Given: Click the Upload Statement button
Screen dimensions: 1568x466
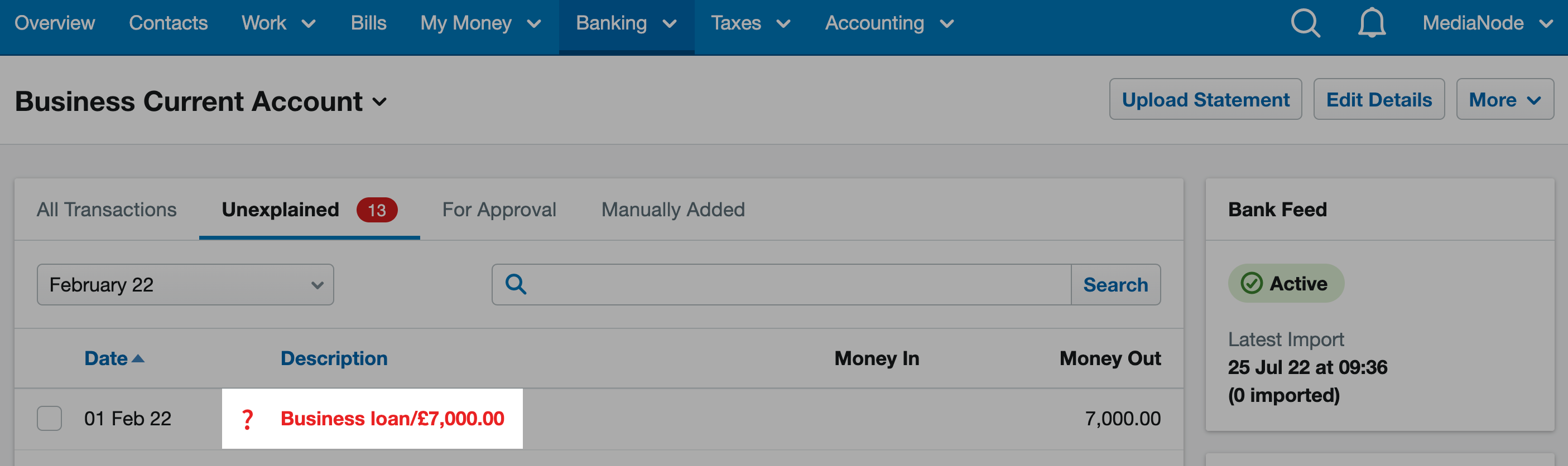Looking at the screenshot, I should [x=1205, y=99].
